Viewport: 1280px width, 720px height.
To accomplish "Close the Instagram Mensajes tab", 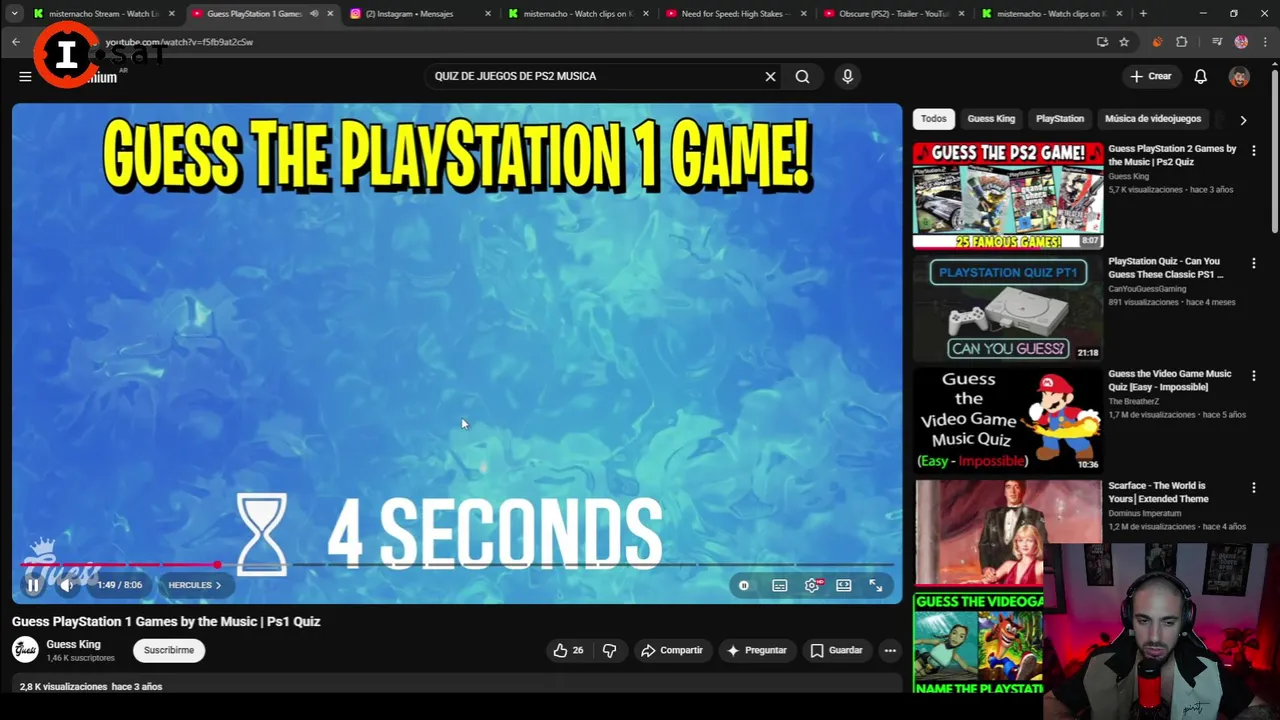I will [488, 14].
